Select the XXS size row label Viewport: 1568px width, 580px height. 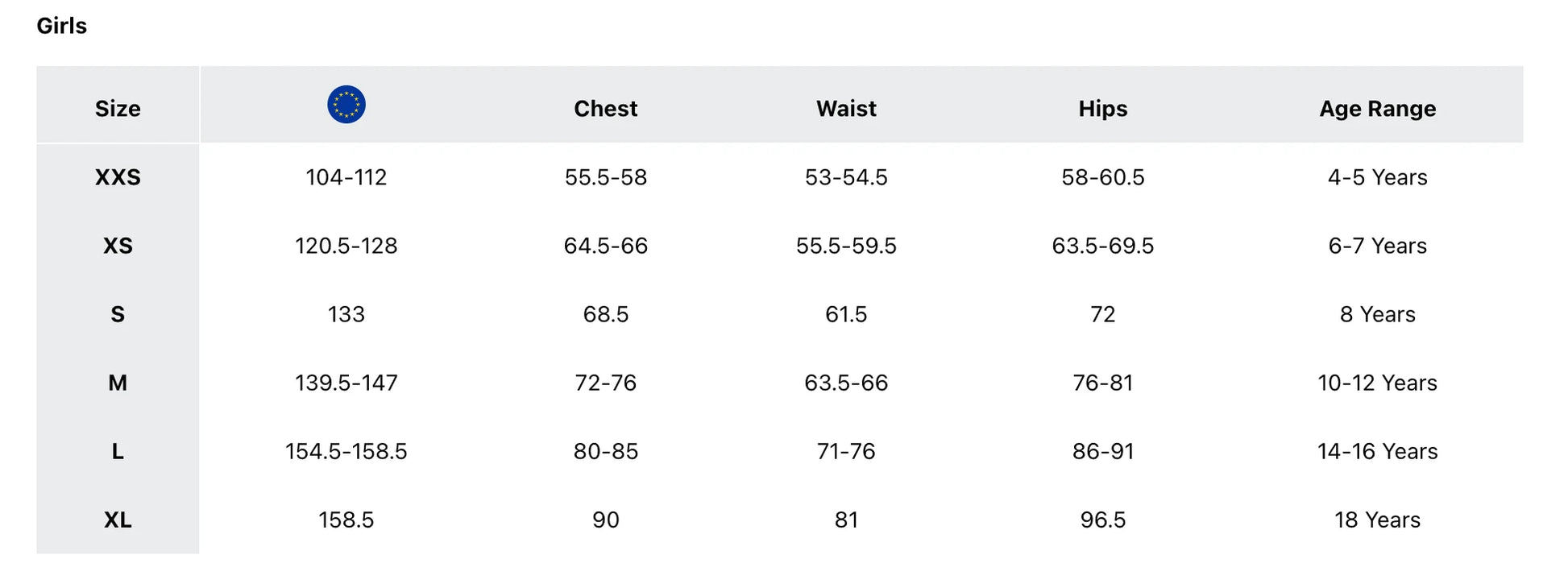[118, 177]
